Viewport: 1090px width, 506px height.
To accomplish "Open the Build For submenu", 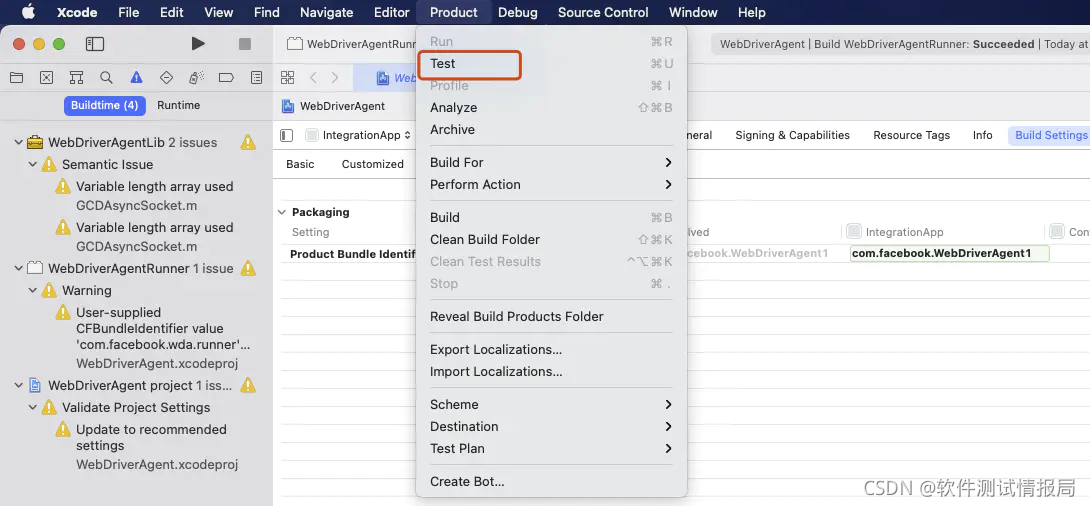I will [551, 162].
